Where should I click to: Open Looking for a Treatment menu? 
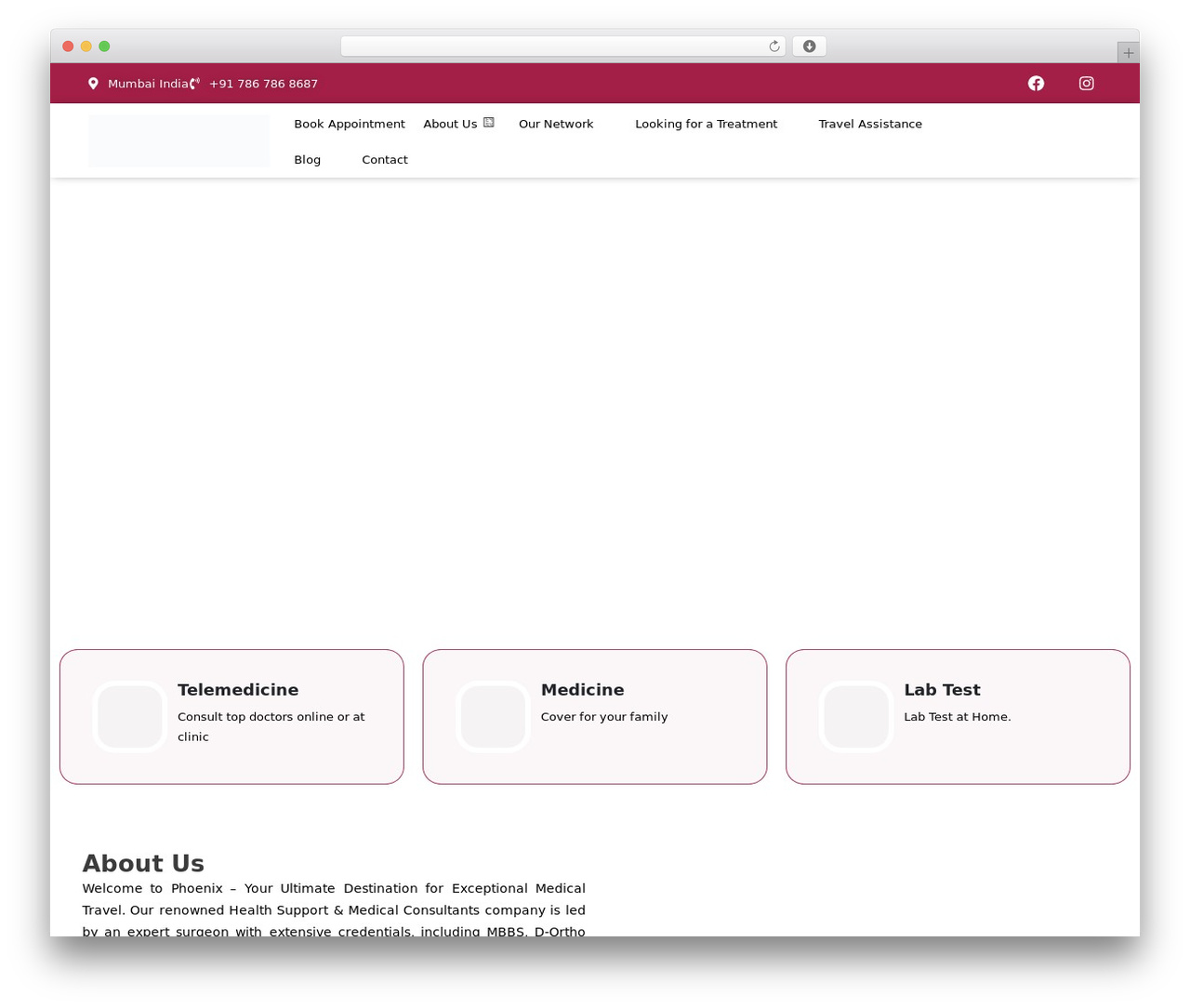click(x=706, y=124)
